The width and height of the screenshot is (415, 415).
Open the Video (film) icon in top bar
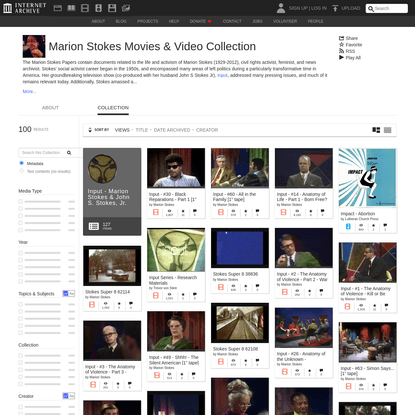coord(85,8)
